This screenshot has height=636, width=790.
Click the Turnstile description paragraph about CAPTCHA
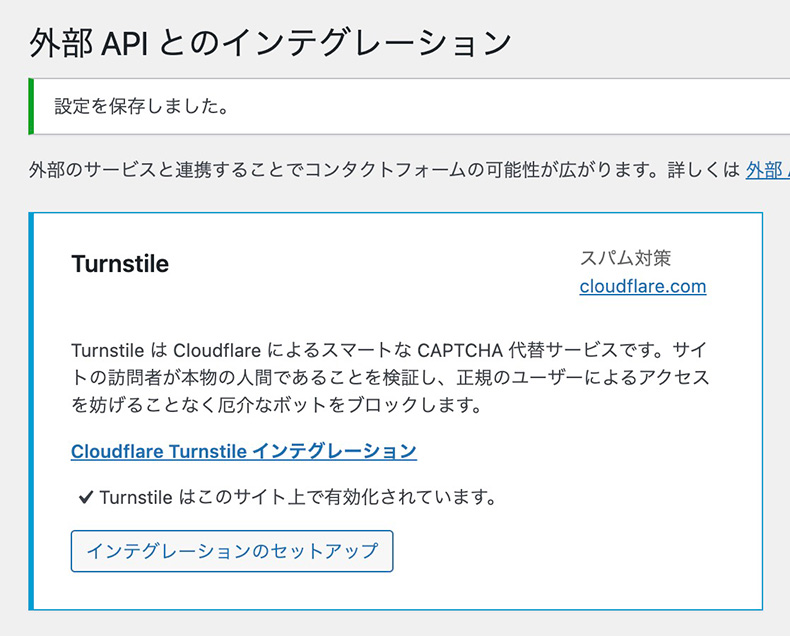[390, 377]
